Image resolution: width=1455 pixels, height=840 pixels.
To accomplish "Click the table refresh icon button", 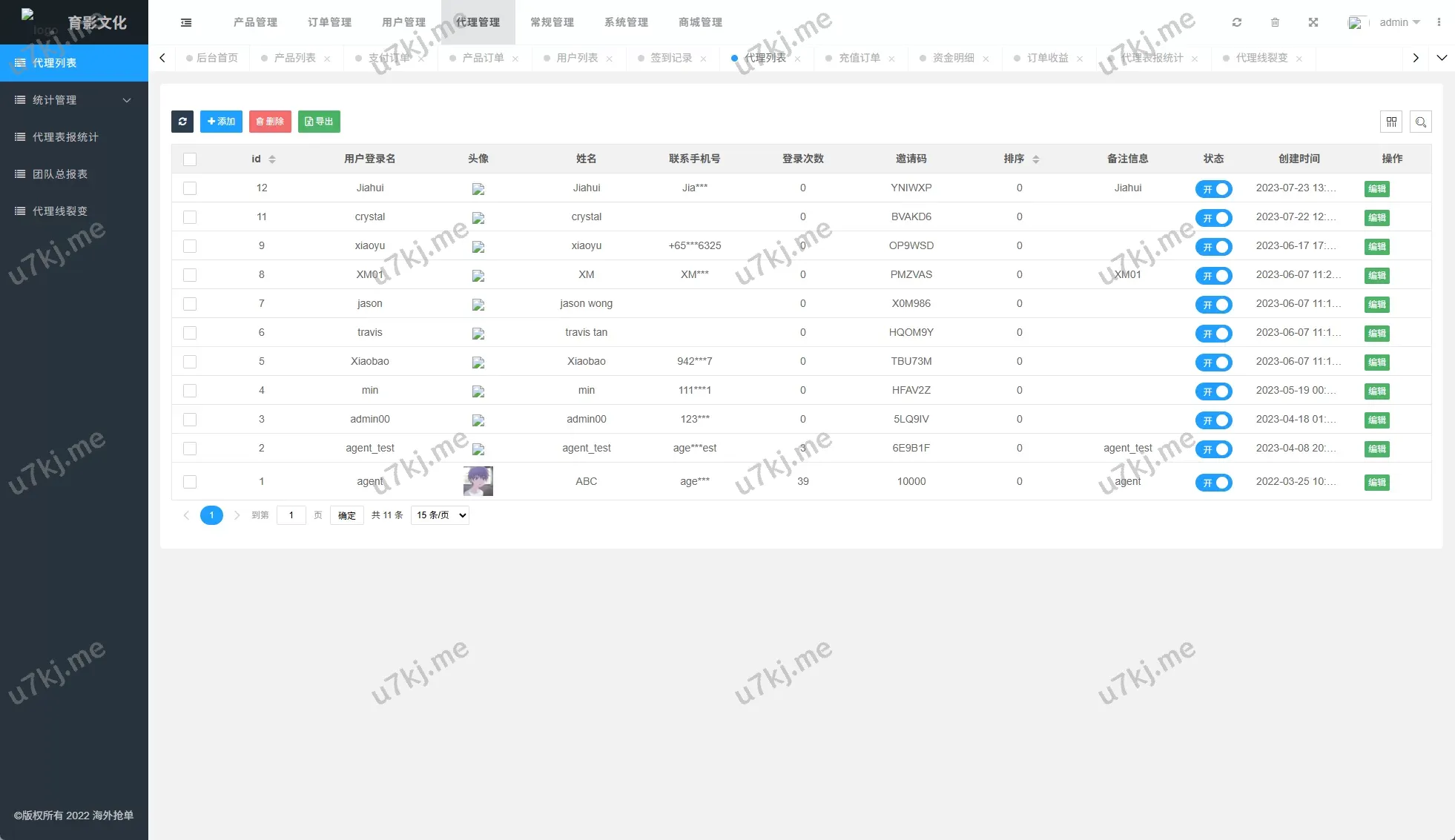I will point(182,122).
